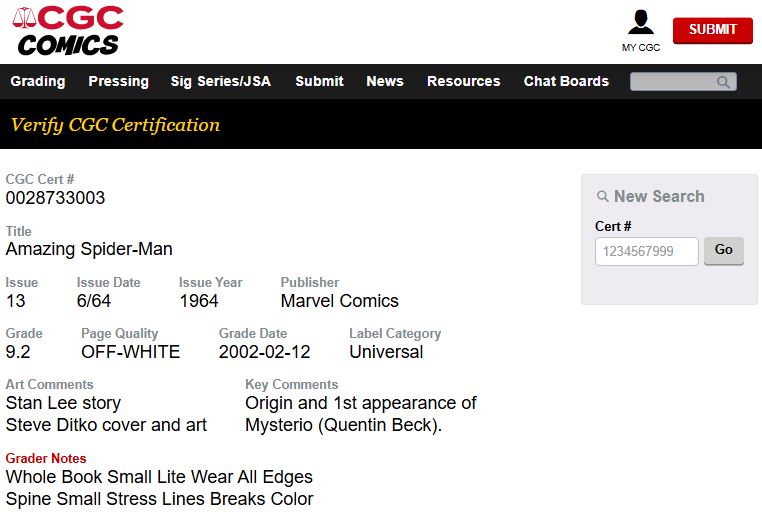762x515 pixels.
Task: Click the red SUBMIT button
Action: [x=712, y=30]
